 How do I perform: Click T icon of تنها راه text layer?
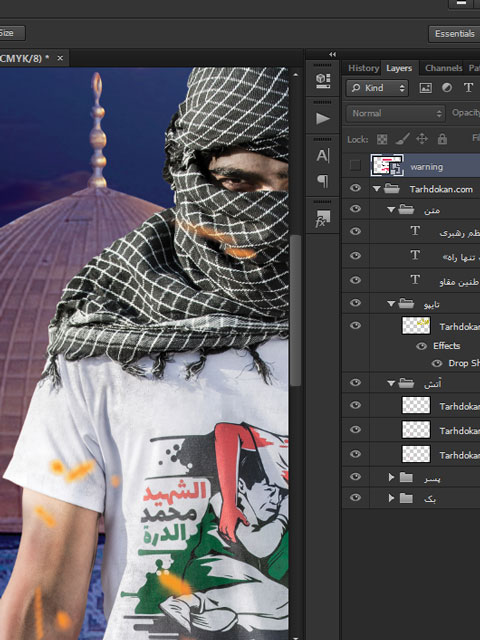(415, 256)
